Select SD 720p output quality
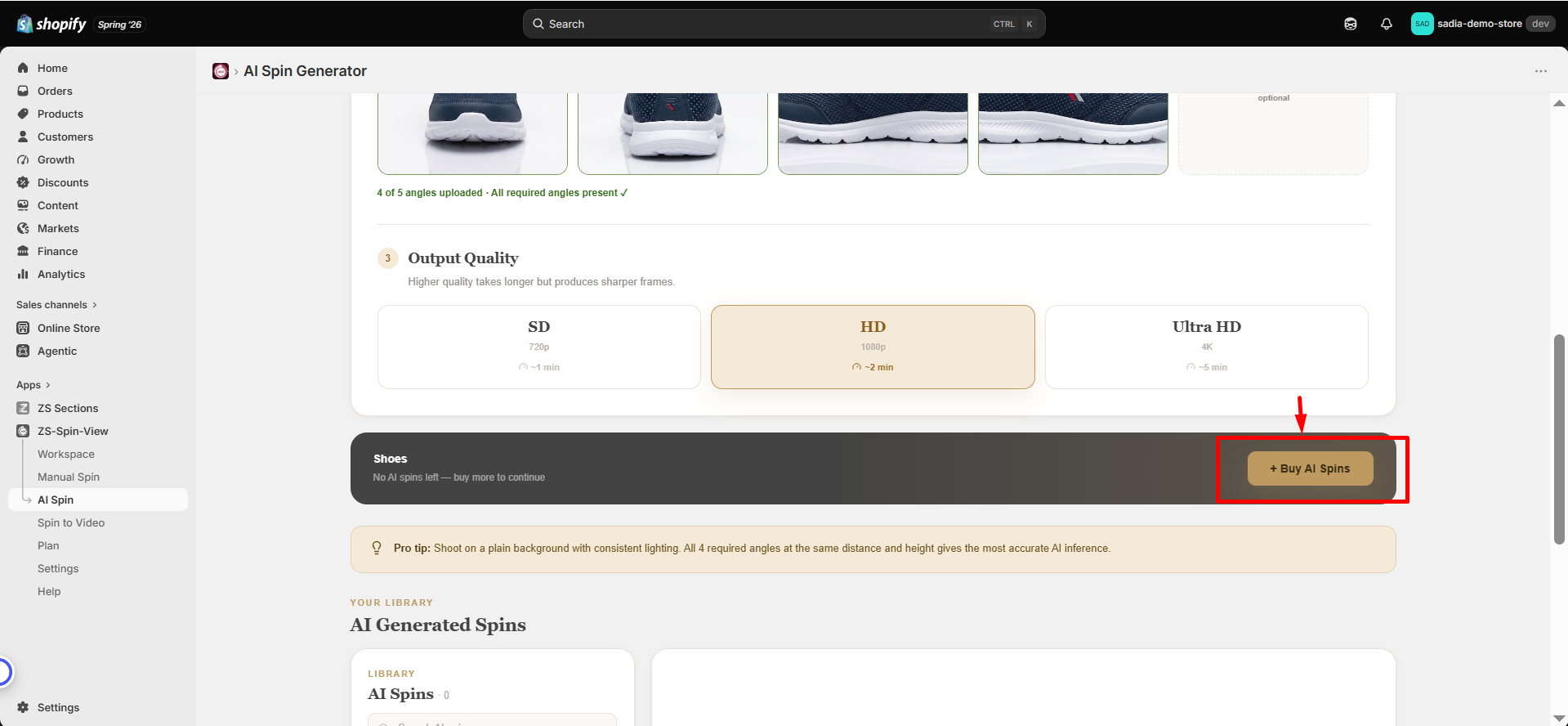1568x726 pixels. (x=539, y=347)
